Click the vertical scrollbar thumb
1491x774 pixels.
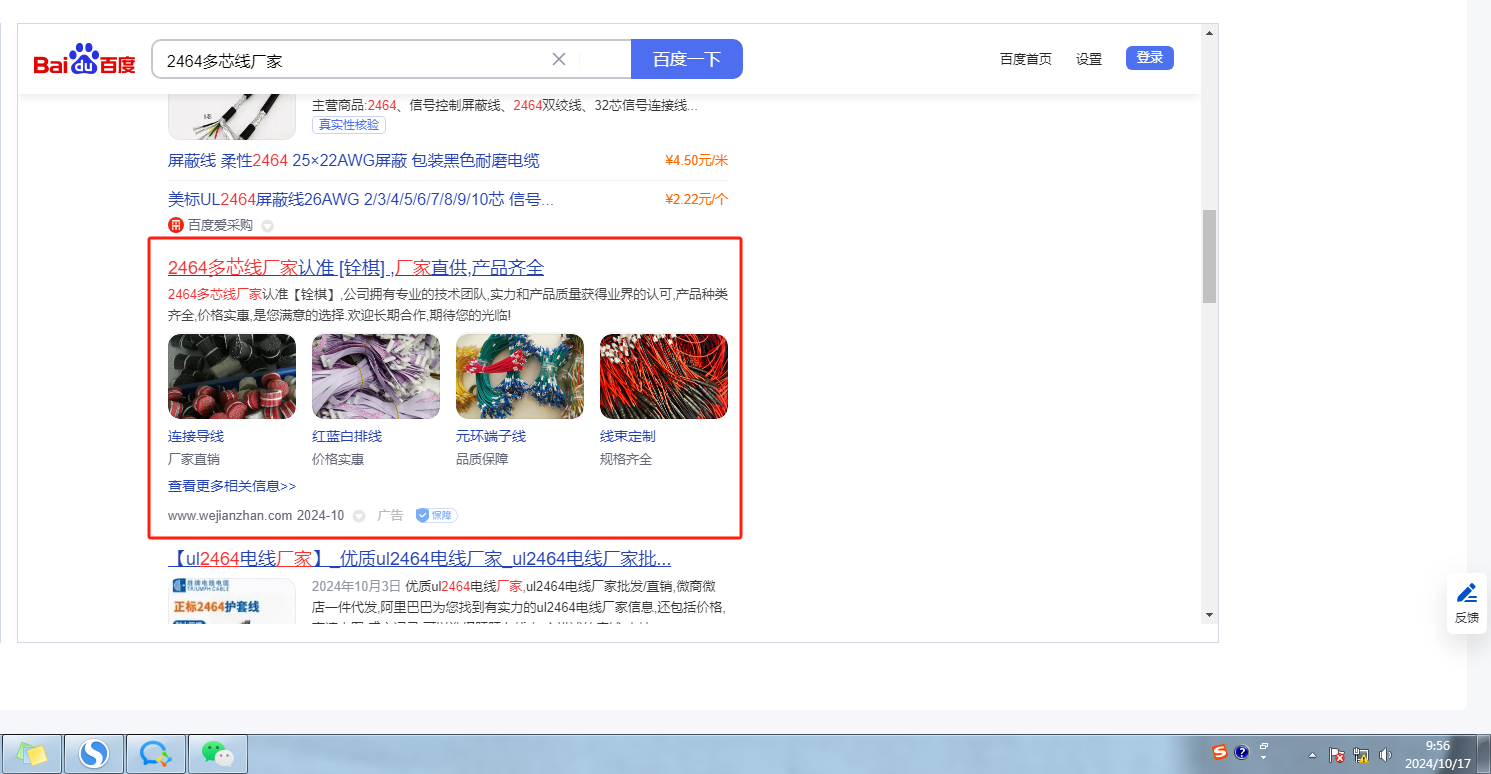(1209, 256)
